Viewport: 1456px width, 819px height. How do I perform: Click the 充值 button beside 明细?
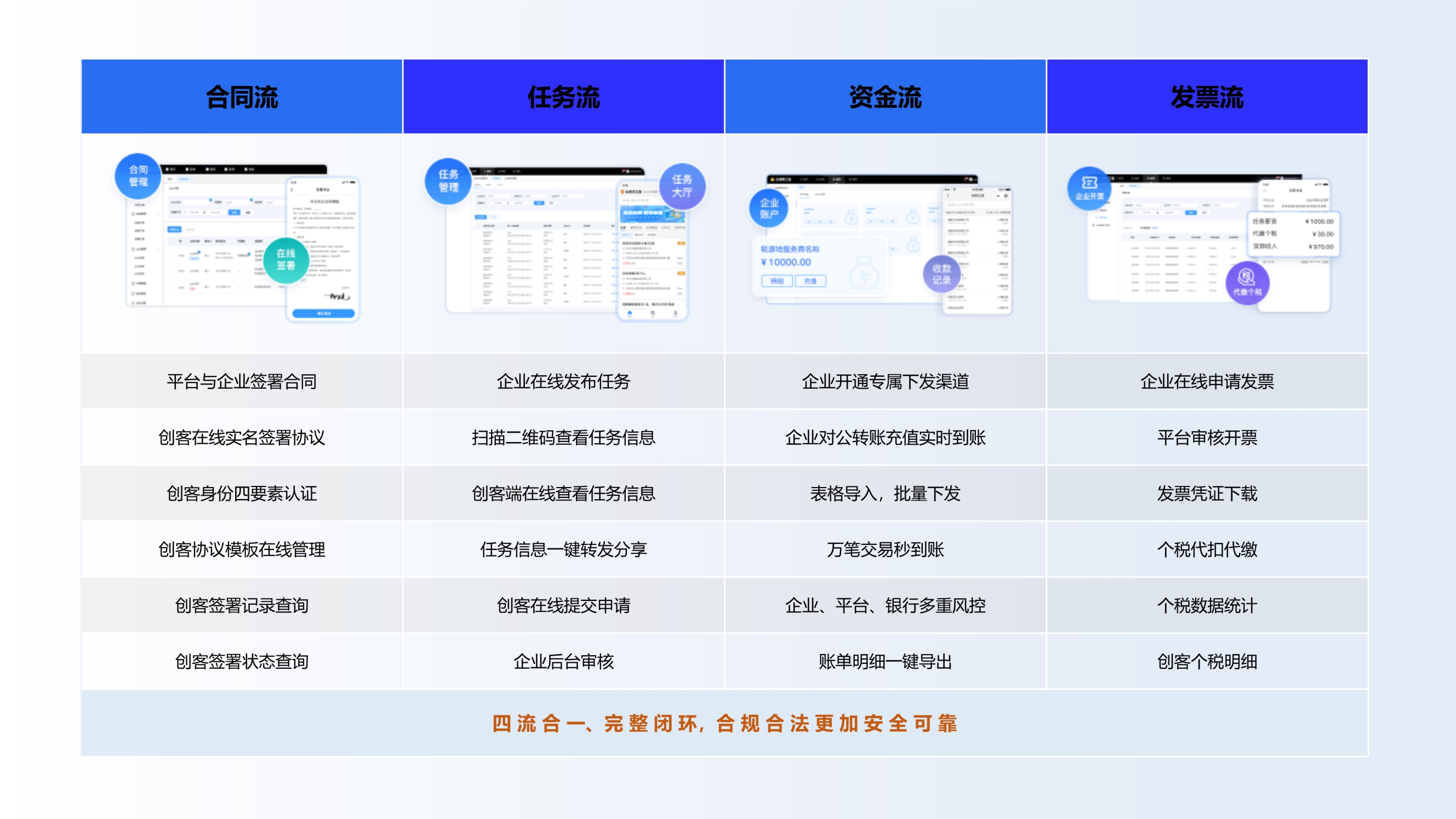click(810, 281)
